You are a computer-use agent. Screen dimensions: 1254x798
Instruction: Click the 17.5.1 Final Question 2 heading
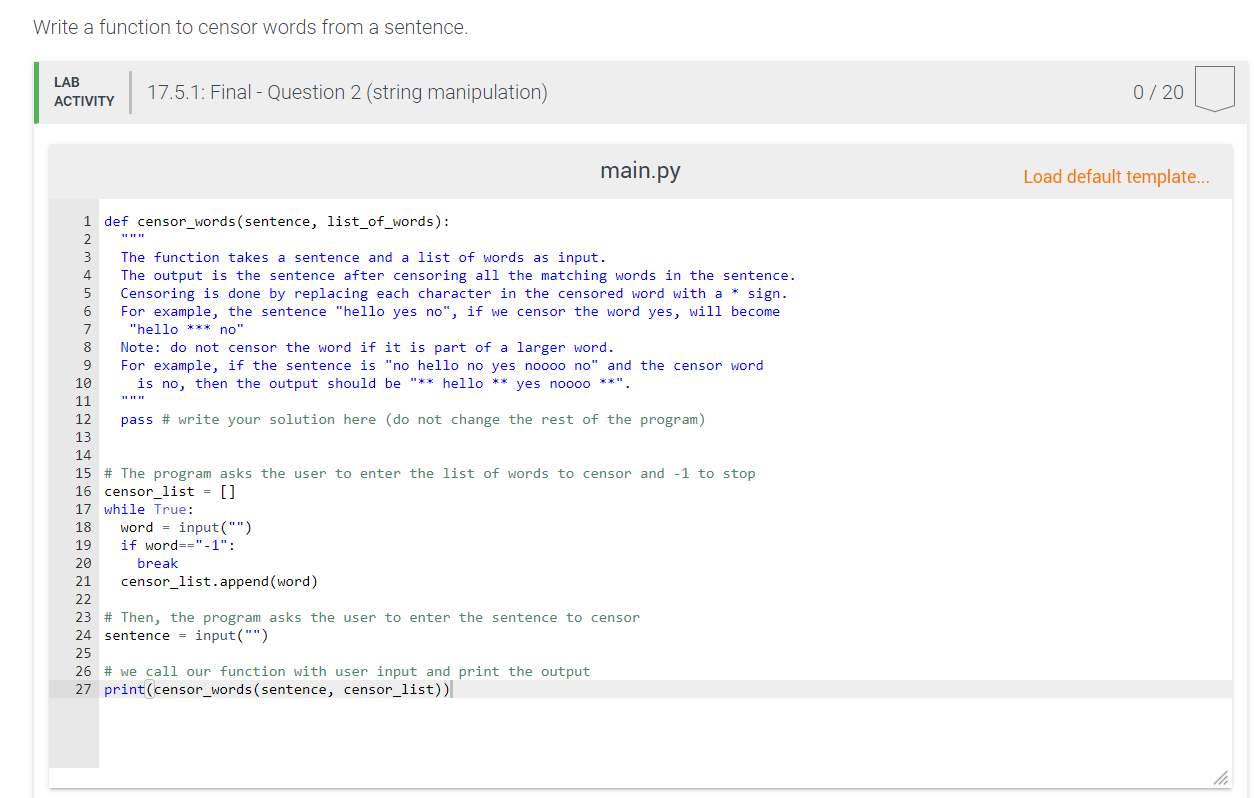[347, 92]
